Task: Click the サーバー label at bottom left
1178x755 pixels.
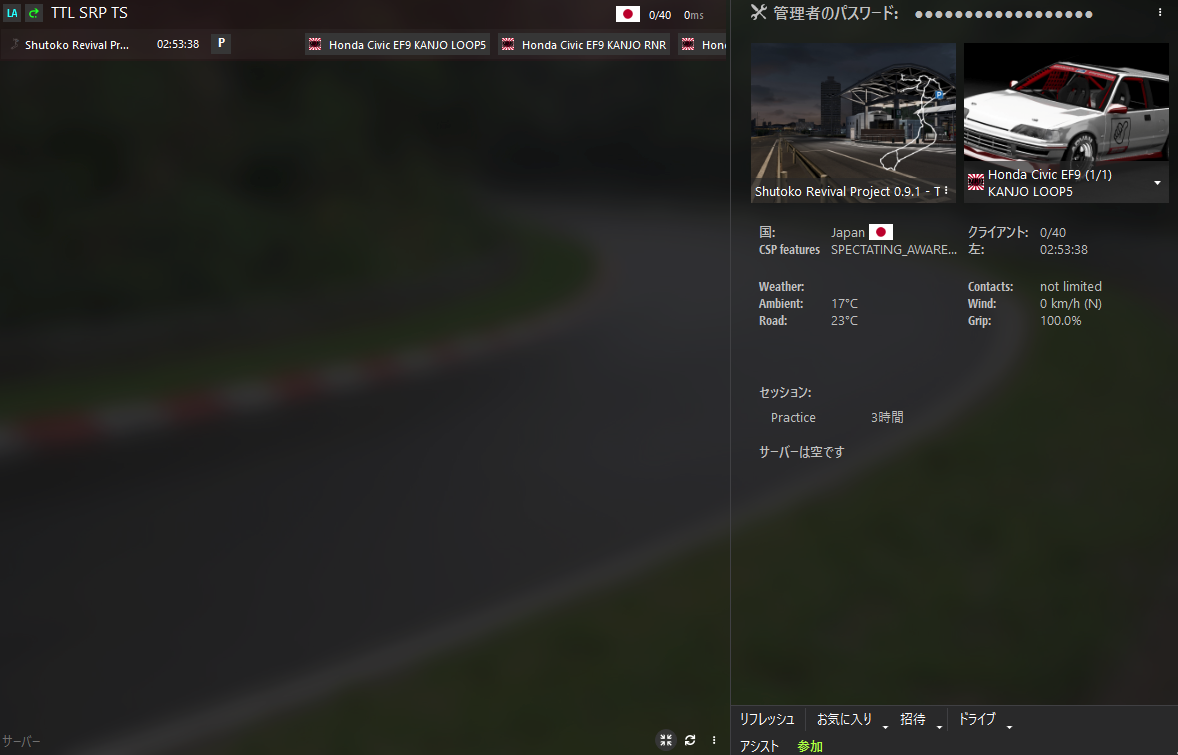Action: tap(21, 741)
